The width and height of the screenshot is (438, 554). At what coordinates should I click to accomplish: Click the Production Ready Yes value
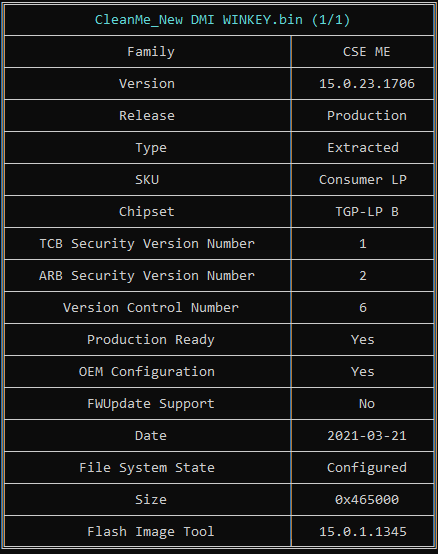coord(363,340)
